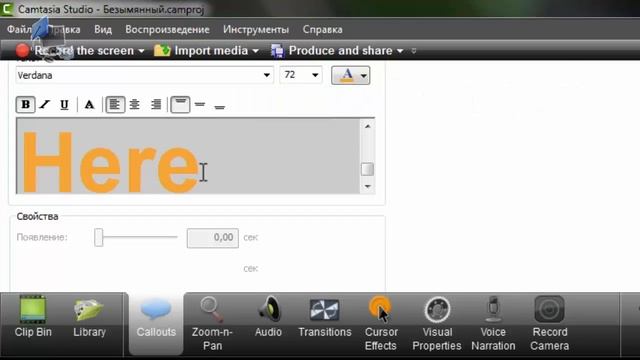This screenshot has width=640, height=360.
Task: Open the Воспроизведение menu
Action: [167, 29]
